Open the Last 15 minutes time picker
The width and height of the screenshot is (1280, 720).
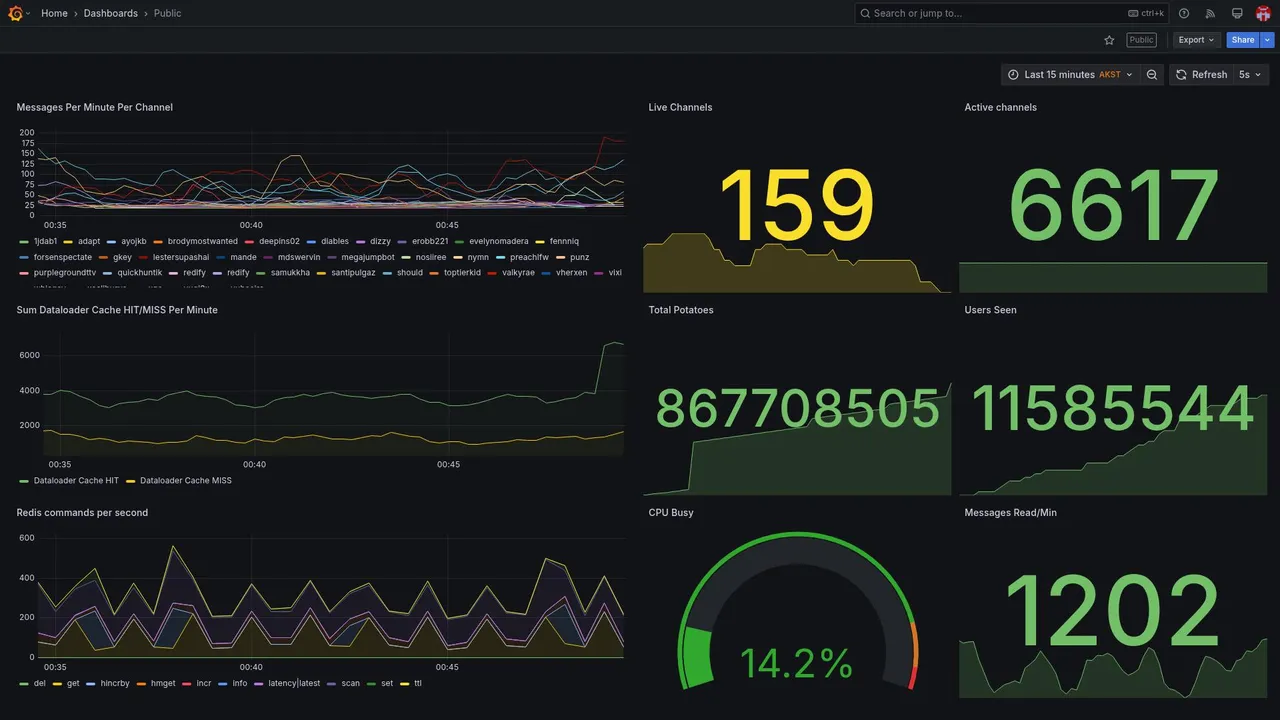[x=1070, y=75]
